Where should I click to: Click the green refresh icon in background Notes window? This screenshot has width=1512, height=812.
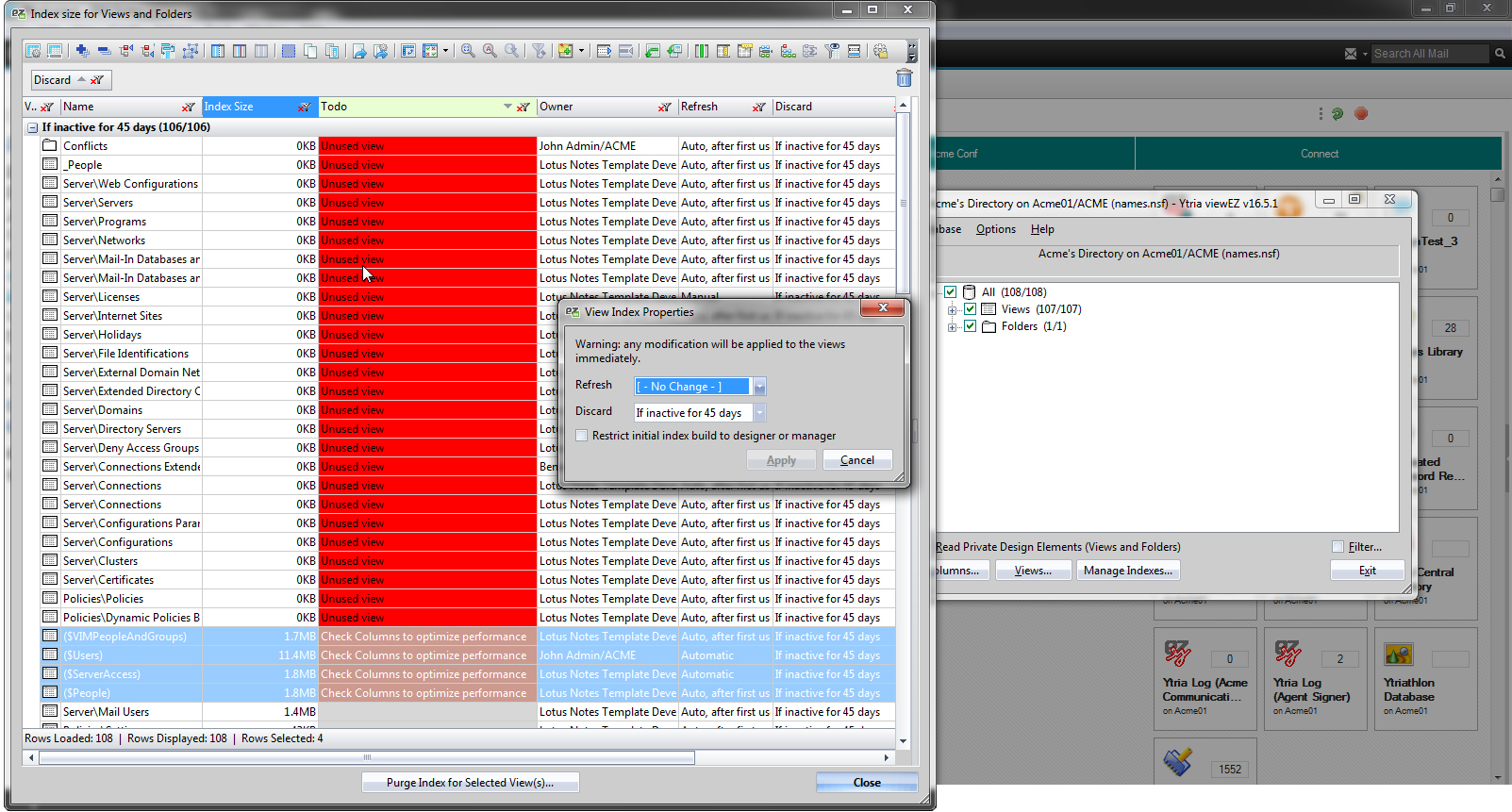1338,113
